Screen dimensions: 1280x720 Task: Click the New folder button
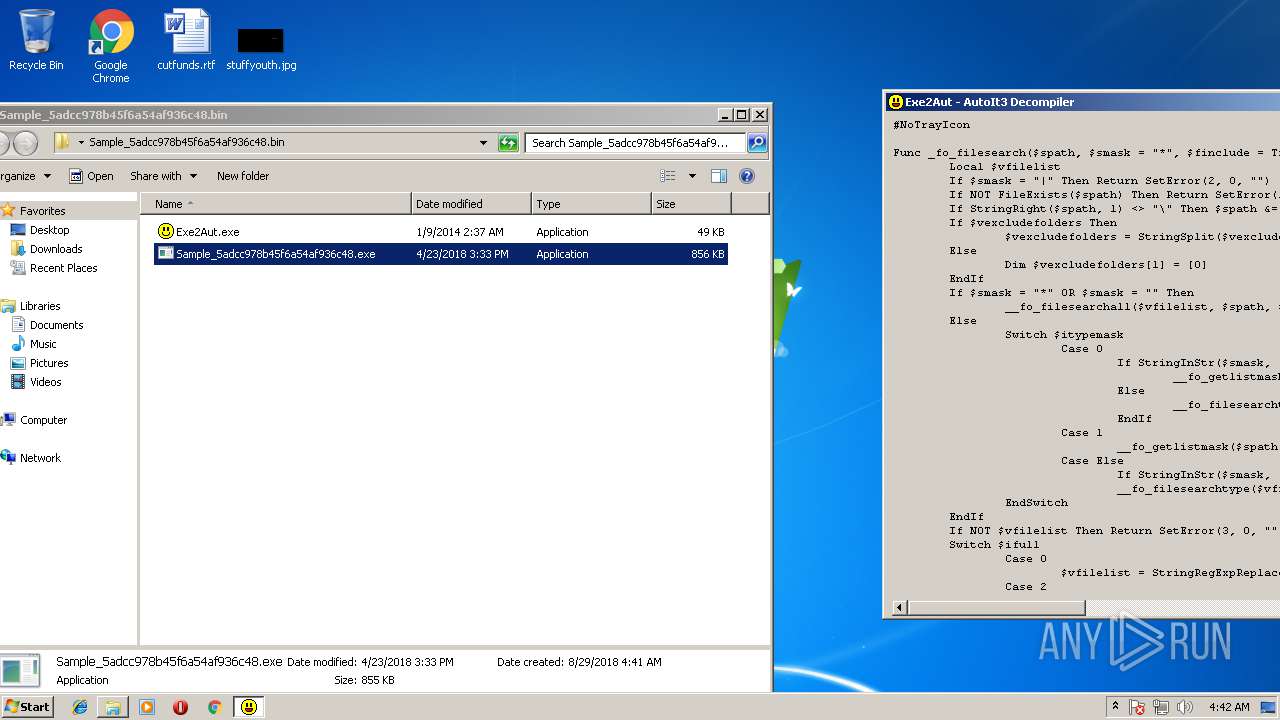coord(243,176)
